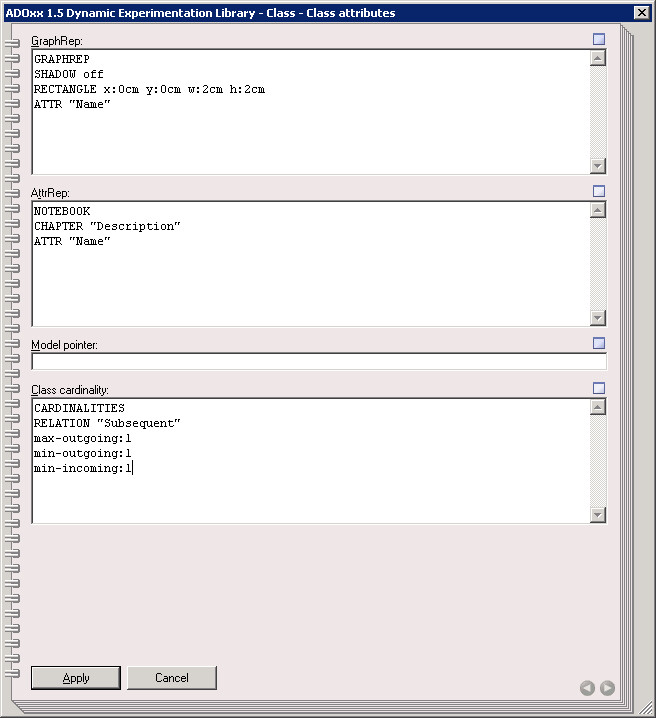
Task: Click the AttrRep blue square icon
Action: [599, 191]
